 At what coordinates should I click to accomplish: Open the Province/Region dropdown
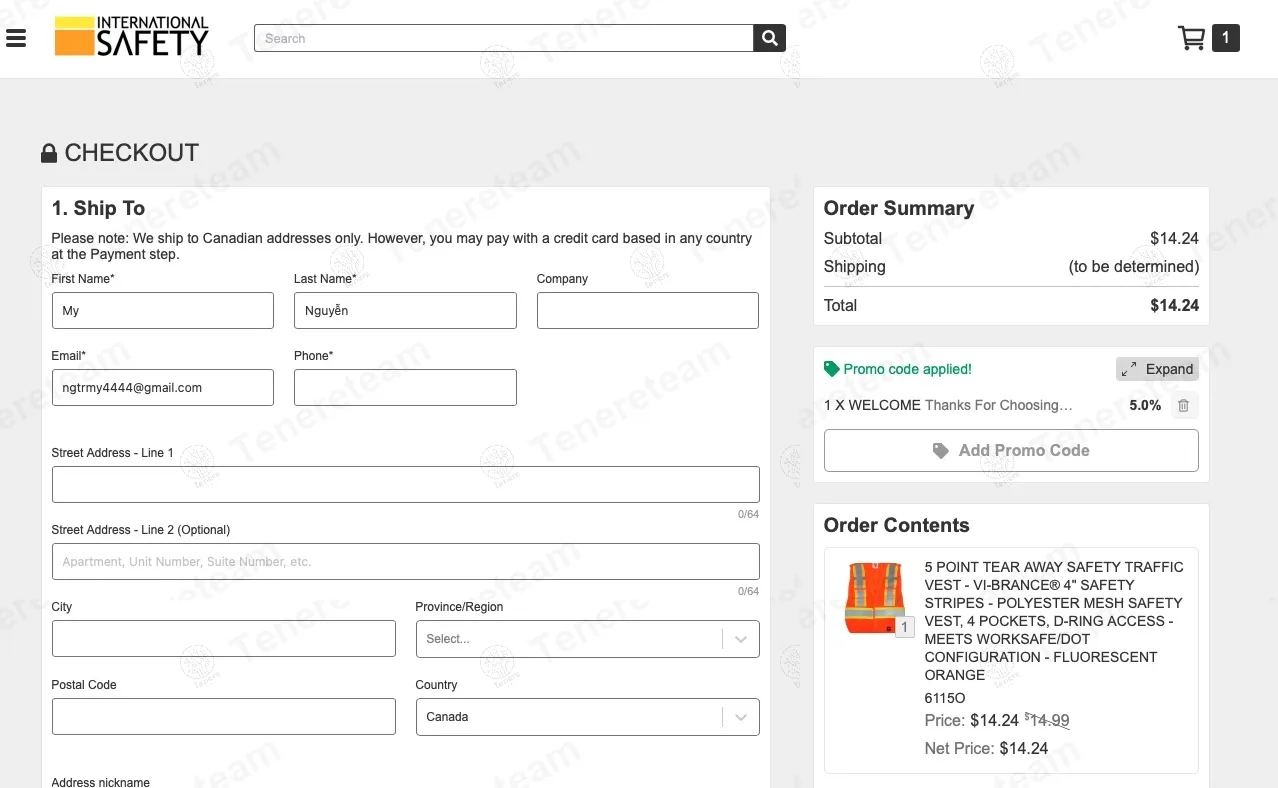coord(587,639)
